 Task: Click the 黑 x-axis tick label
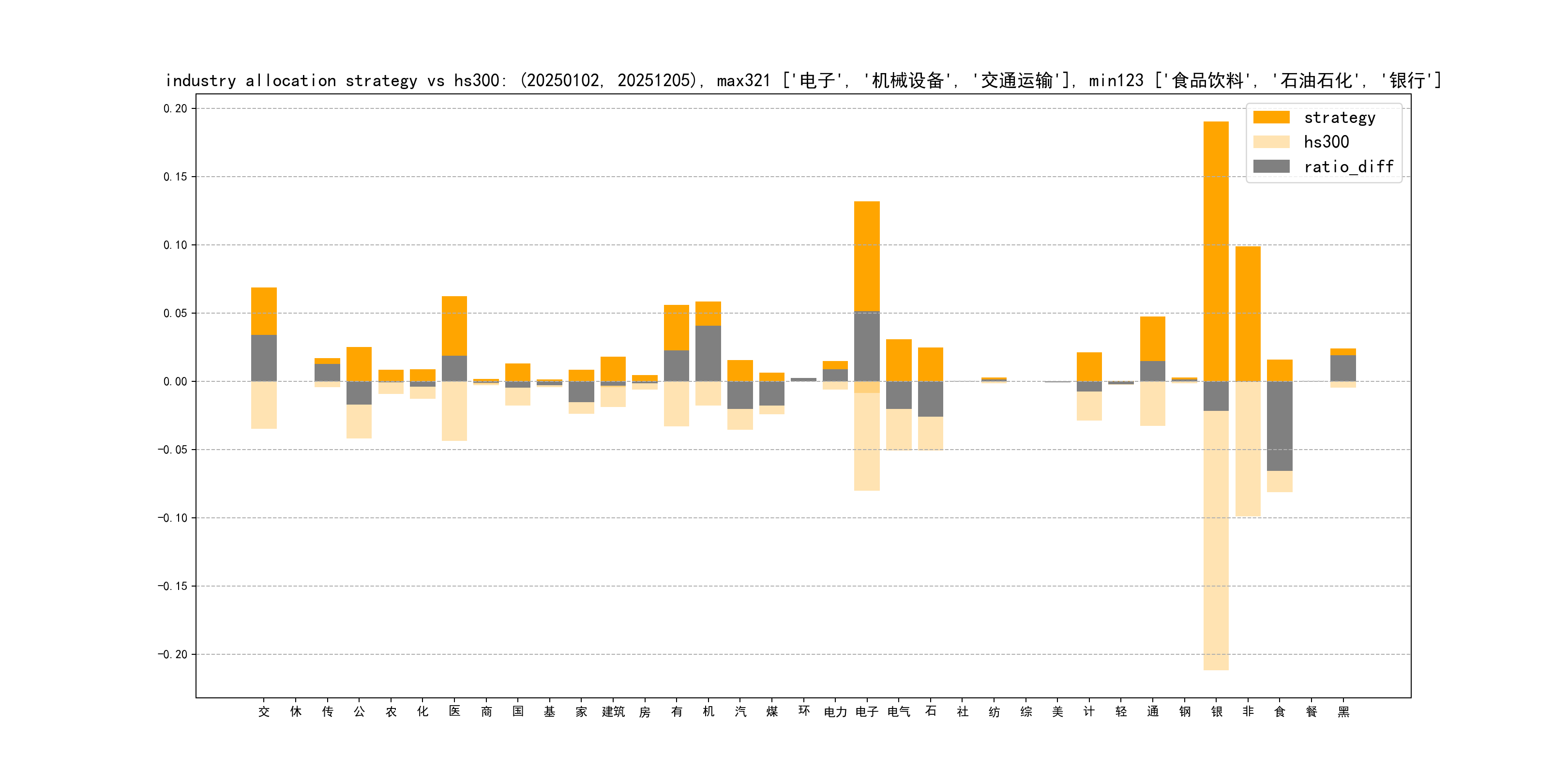click(1343, 711)
